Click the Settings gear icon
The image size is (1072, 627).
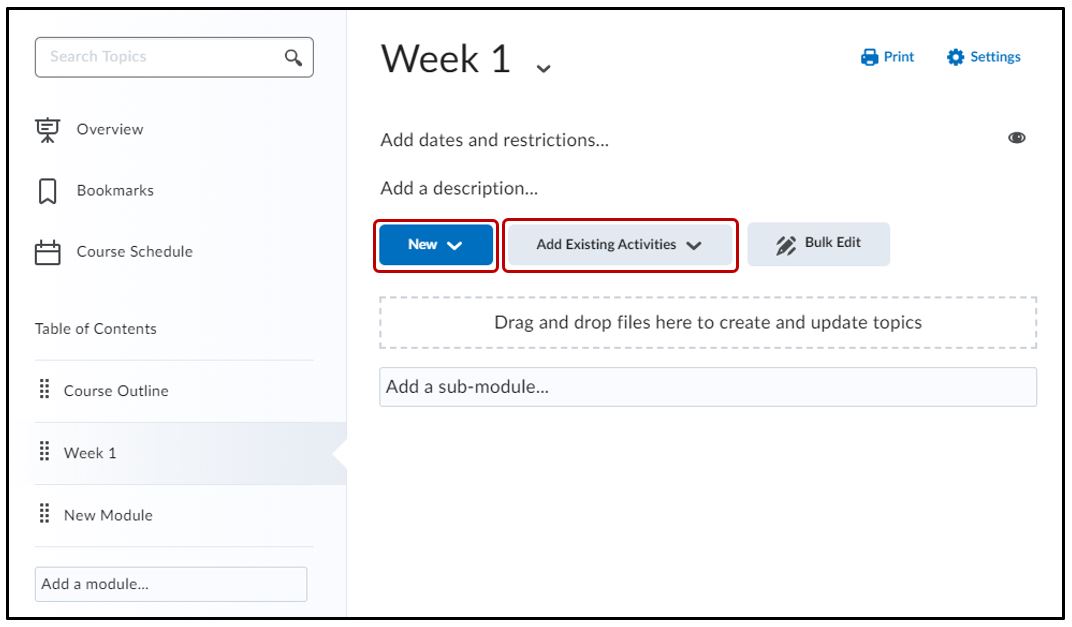(x=954, y=57)
